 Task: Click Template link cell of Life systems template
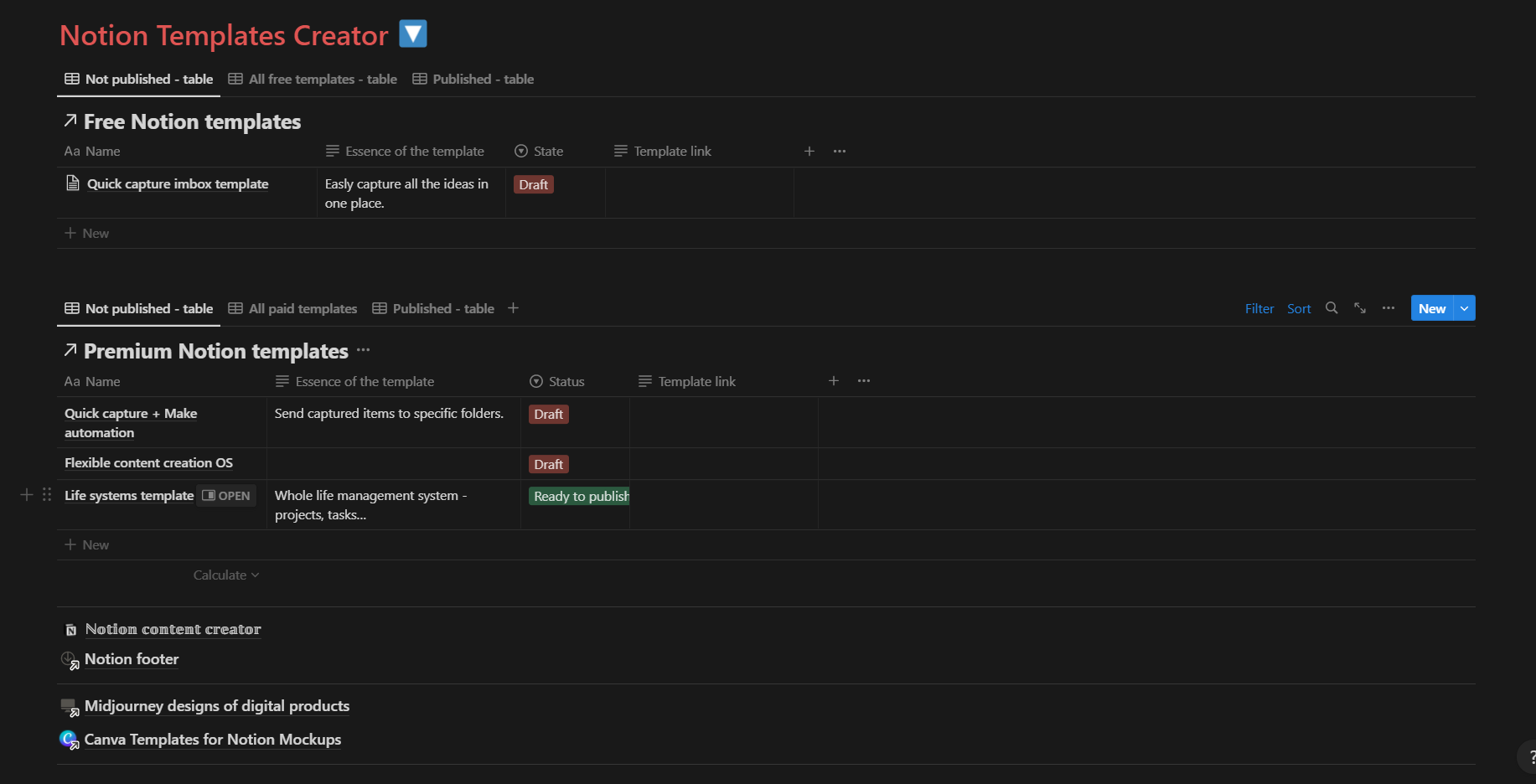pos(724,504)
